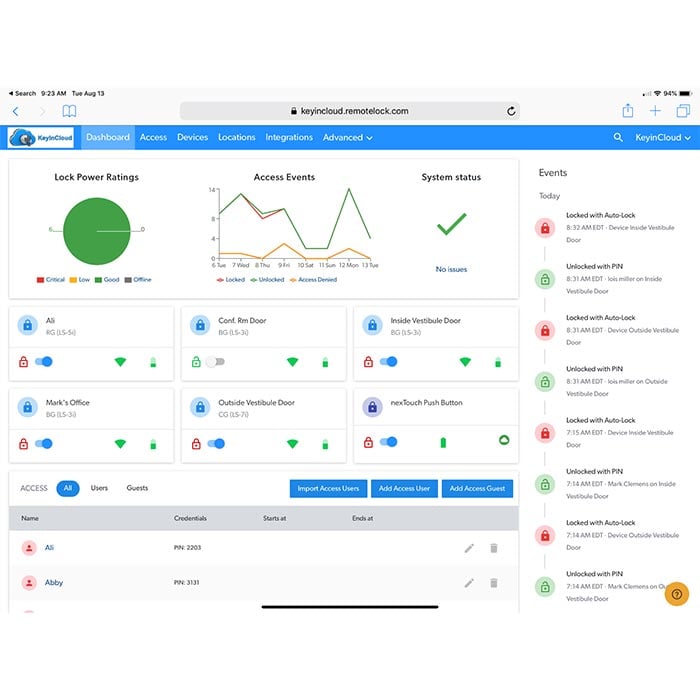Click the Safari address bar
Image resolution: width=700 pixels, height=700 pixels.
pos(350,111)
